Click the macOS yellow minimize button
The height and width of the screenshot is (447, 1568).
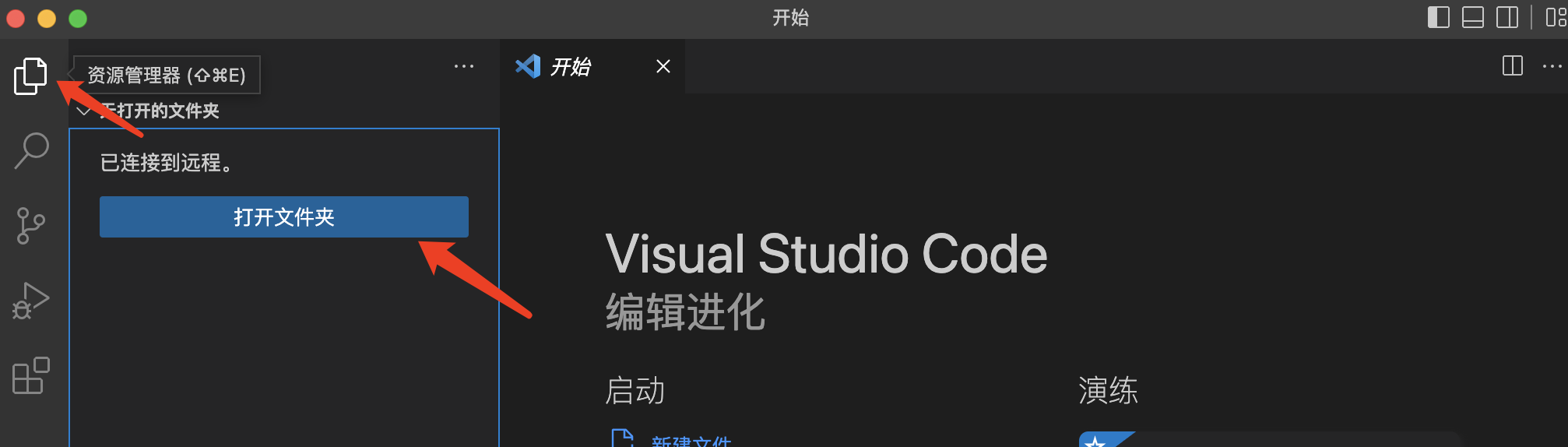(47, 19)
